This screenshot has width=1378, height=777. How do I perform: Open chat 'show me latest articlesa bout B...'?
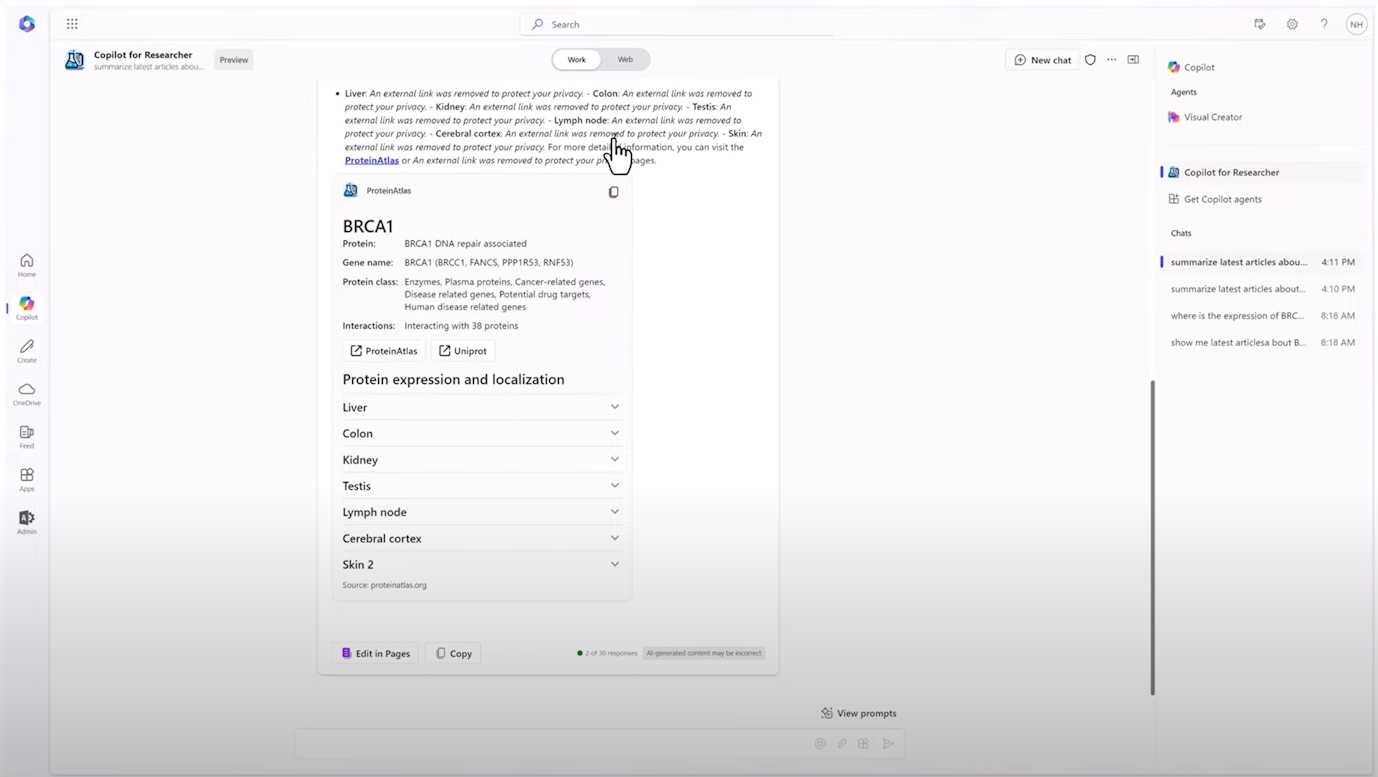[1262, 342]
